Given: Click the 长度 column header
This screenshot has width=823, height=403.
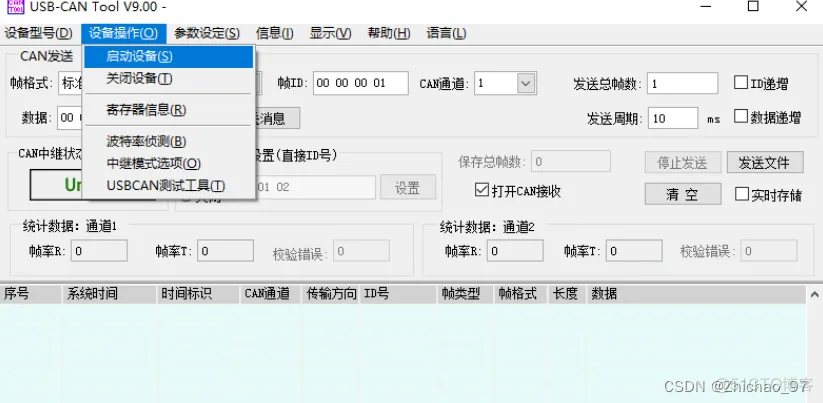Looking at the screenshot, I should [568, 294].
